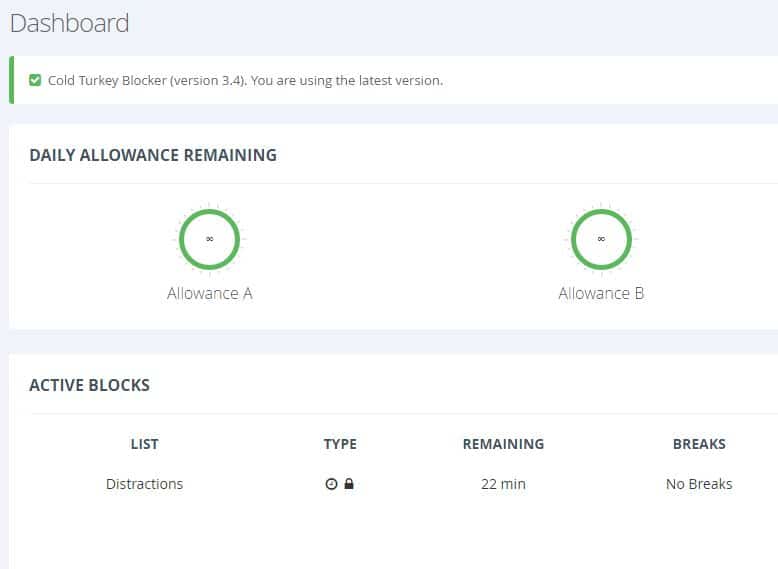Click the green checkmark version status icon

[35, 80]
